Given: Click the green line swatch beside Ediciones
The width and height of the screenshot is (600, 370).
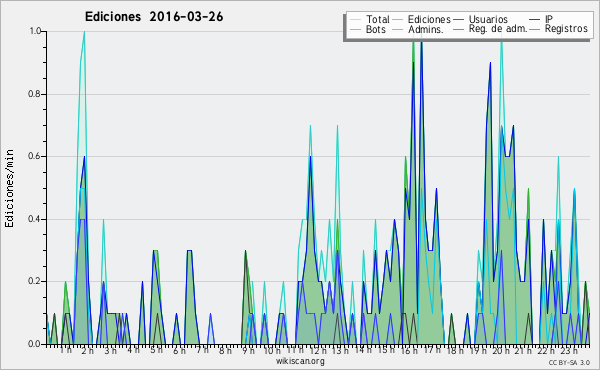Looking at the screenshot, I should coord(398,20).
